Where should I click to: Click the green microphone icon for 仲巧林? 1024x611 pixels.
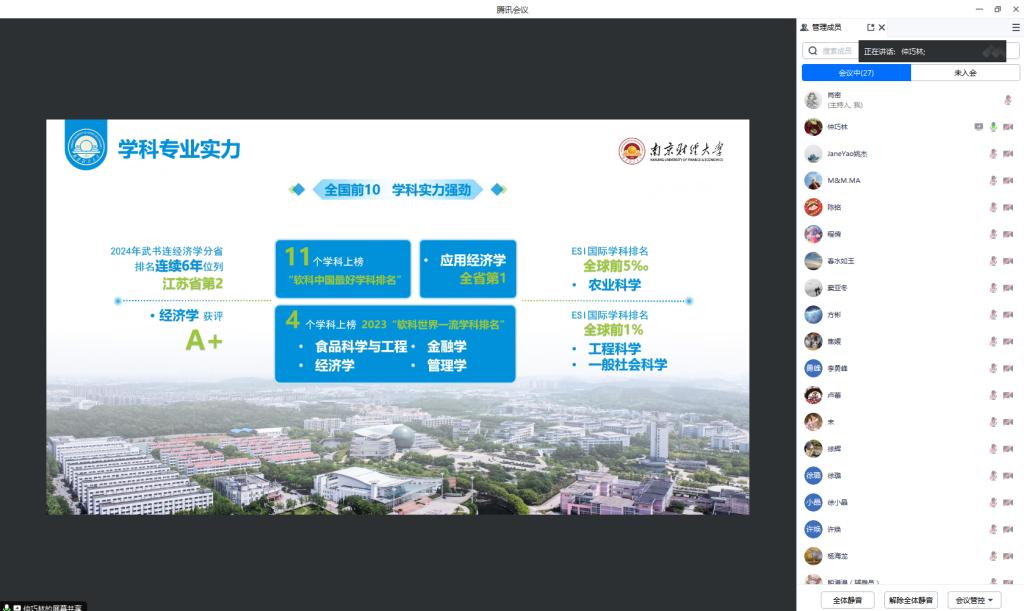point(993,127)
